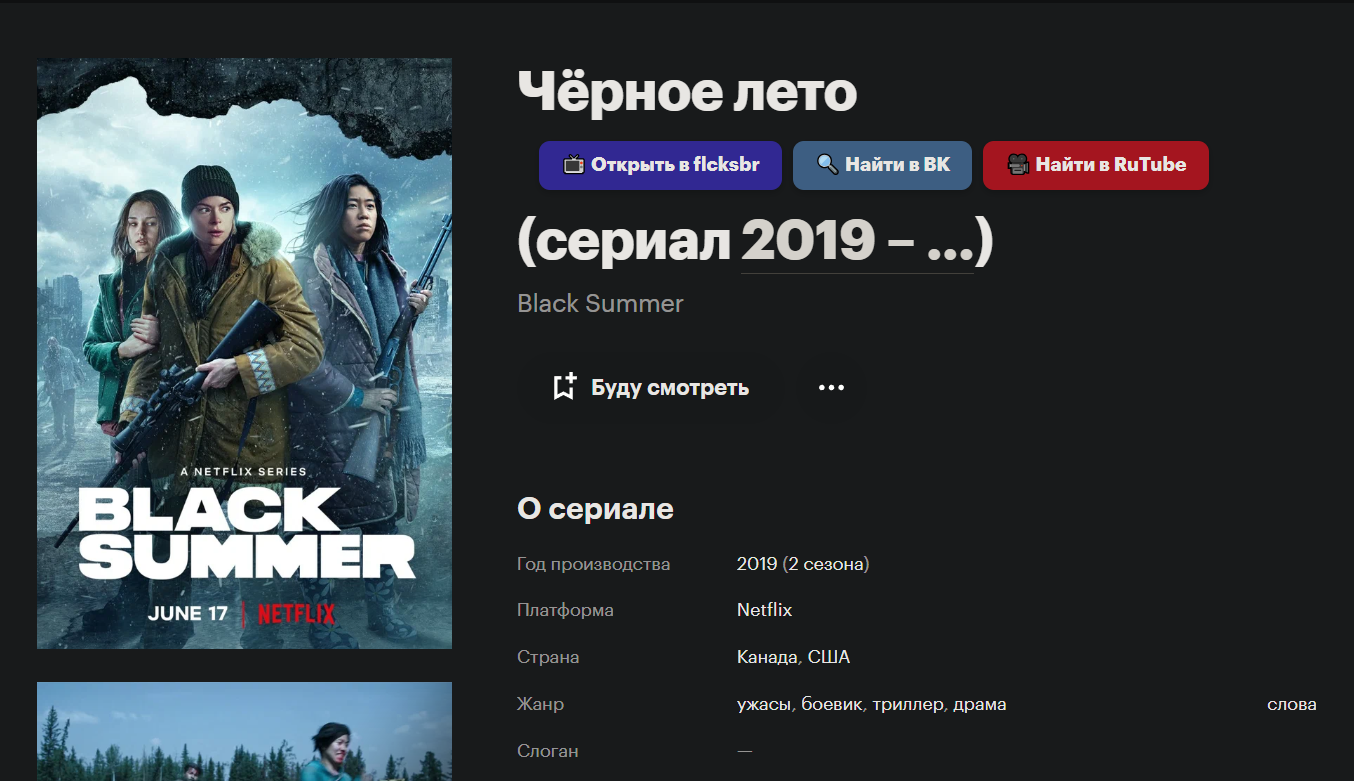Choose the ужасы genre link
Image resolution: width=1354 pixels, height=781 pixels.
[765, 704]
